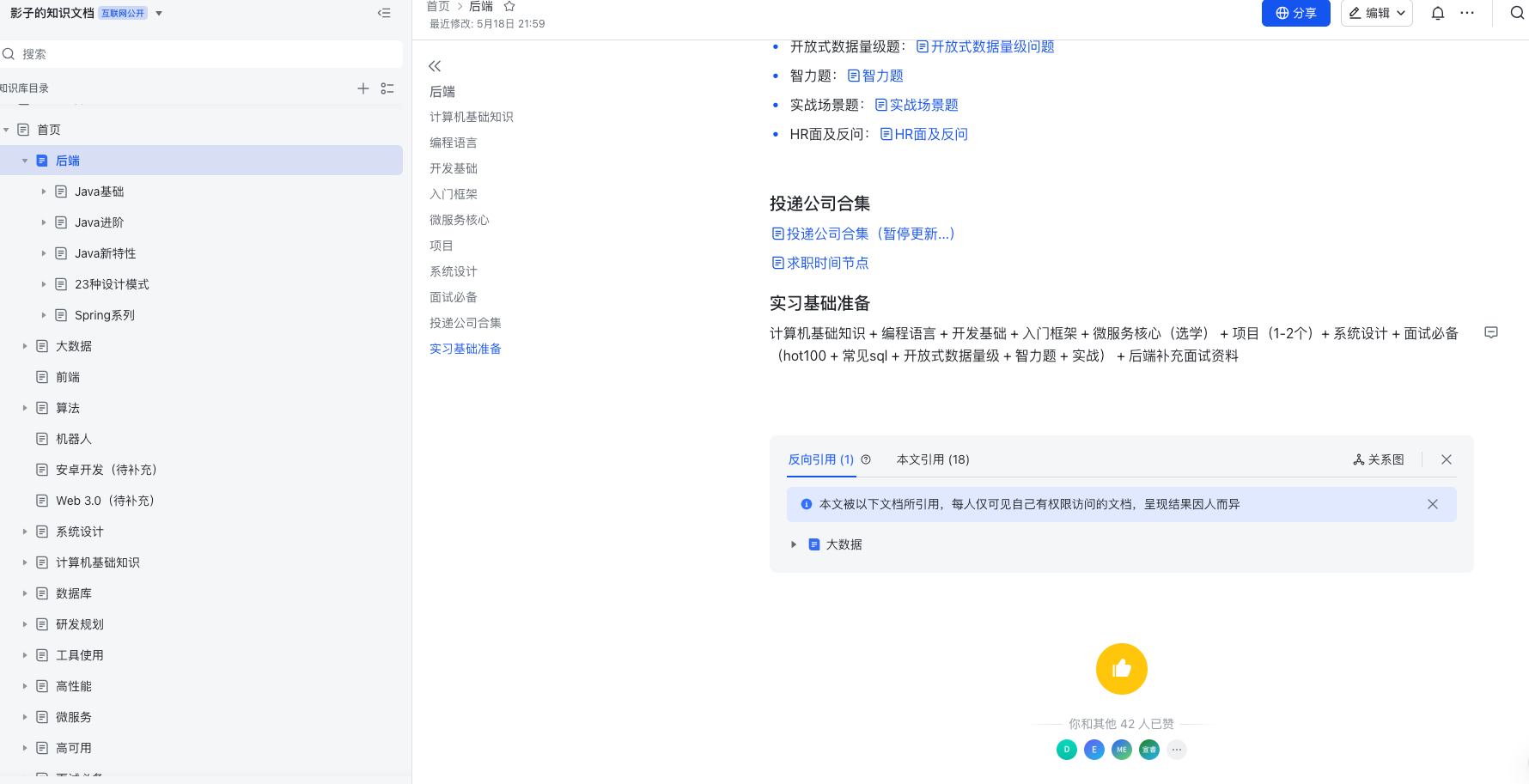Collapse the document outline with the « icon

[x=435, y=65]
